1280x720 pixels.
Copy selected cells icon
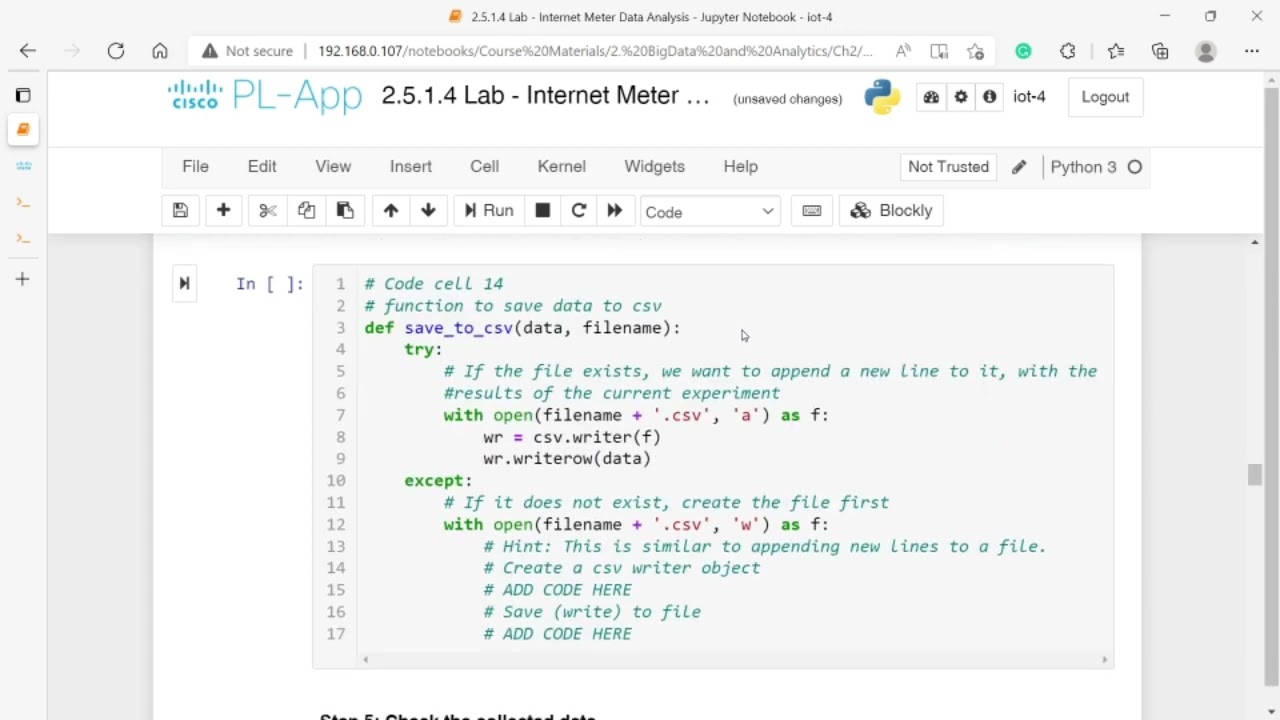[306, 211]
